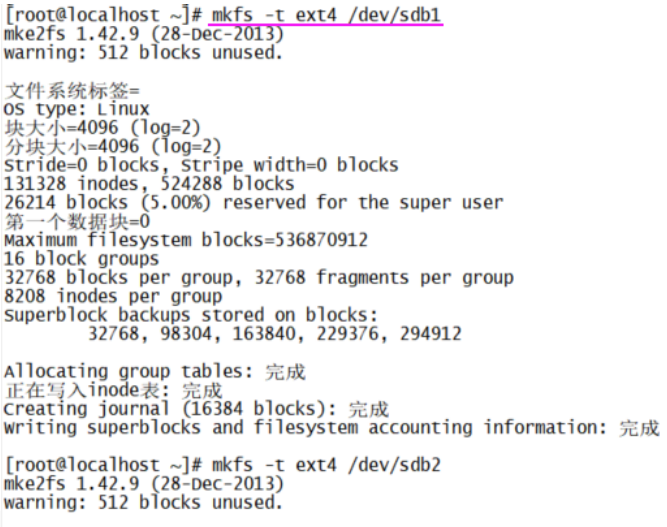Click the 'OS type: Linux' line
The image size is (667, 527).
pos(77,109)
